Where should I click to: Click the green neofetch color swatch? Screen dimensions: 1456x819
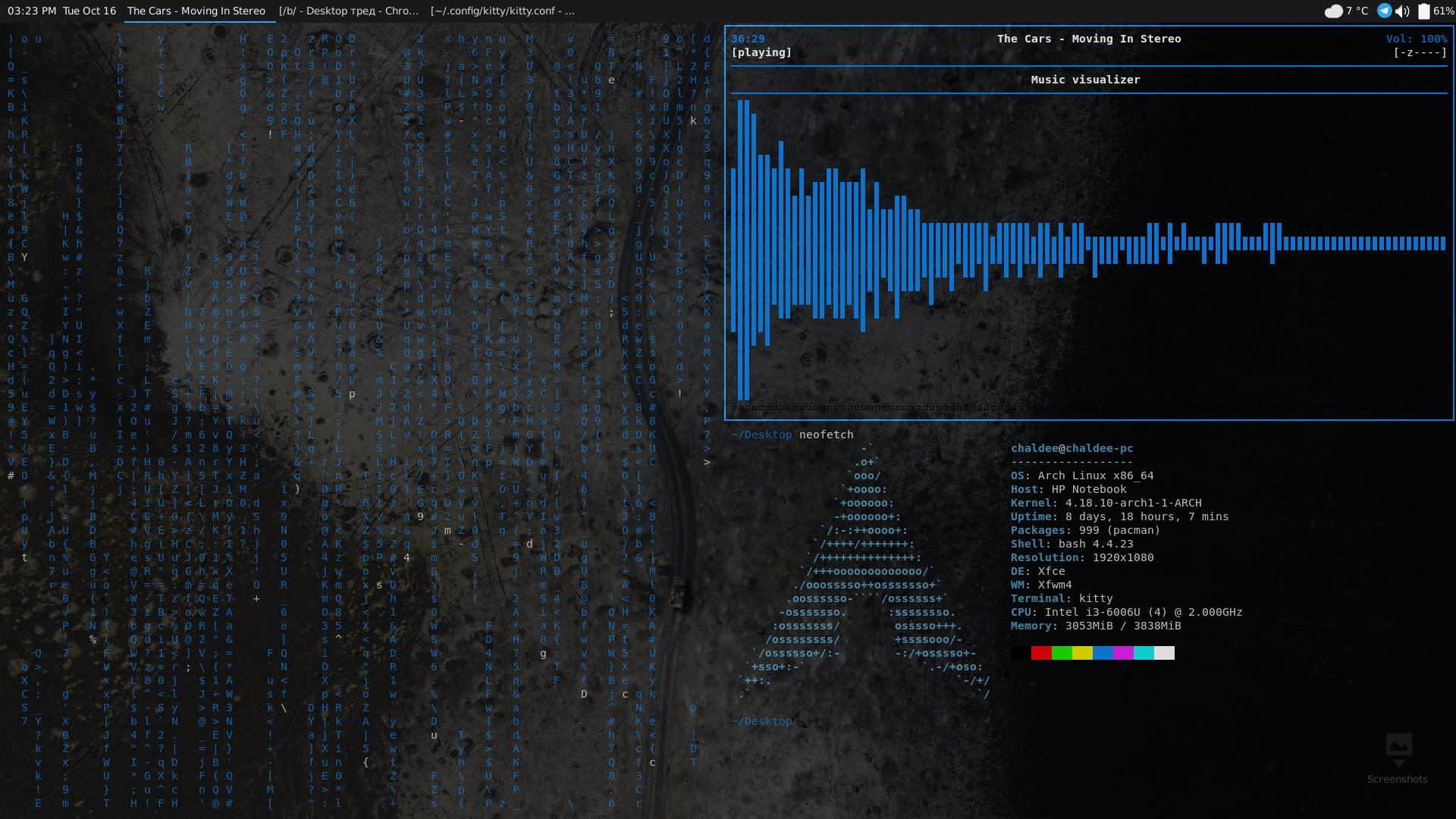pos(1062,653)
